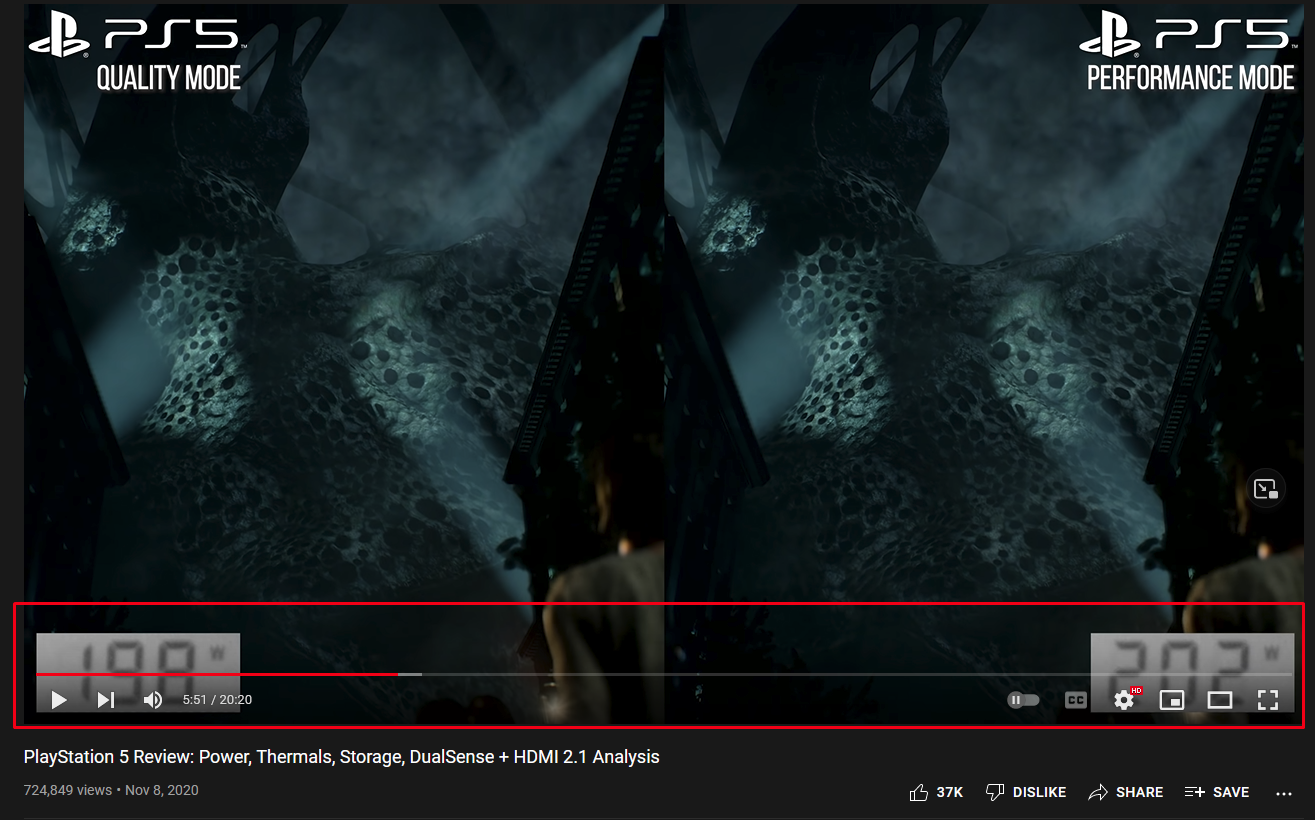Enter full screen mode
This screenshot has height=820, width=1315.
1268,700
